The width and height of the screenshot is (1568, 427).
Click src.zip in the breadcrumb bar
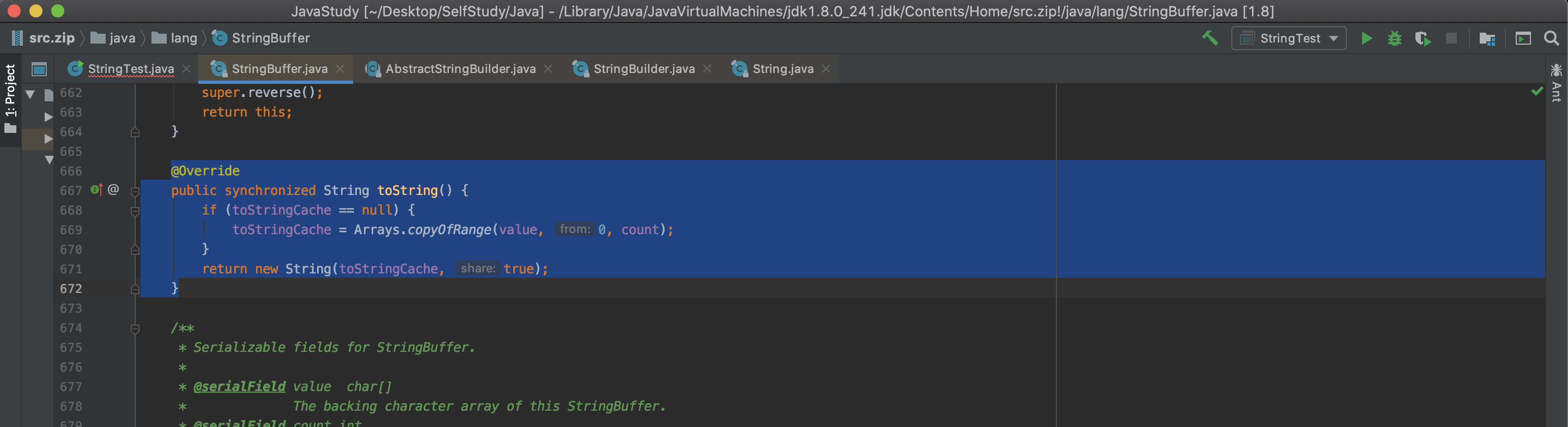pyautogui.click(x=42, y=38)
